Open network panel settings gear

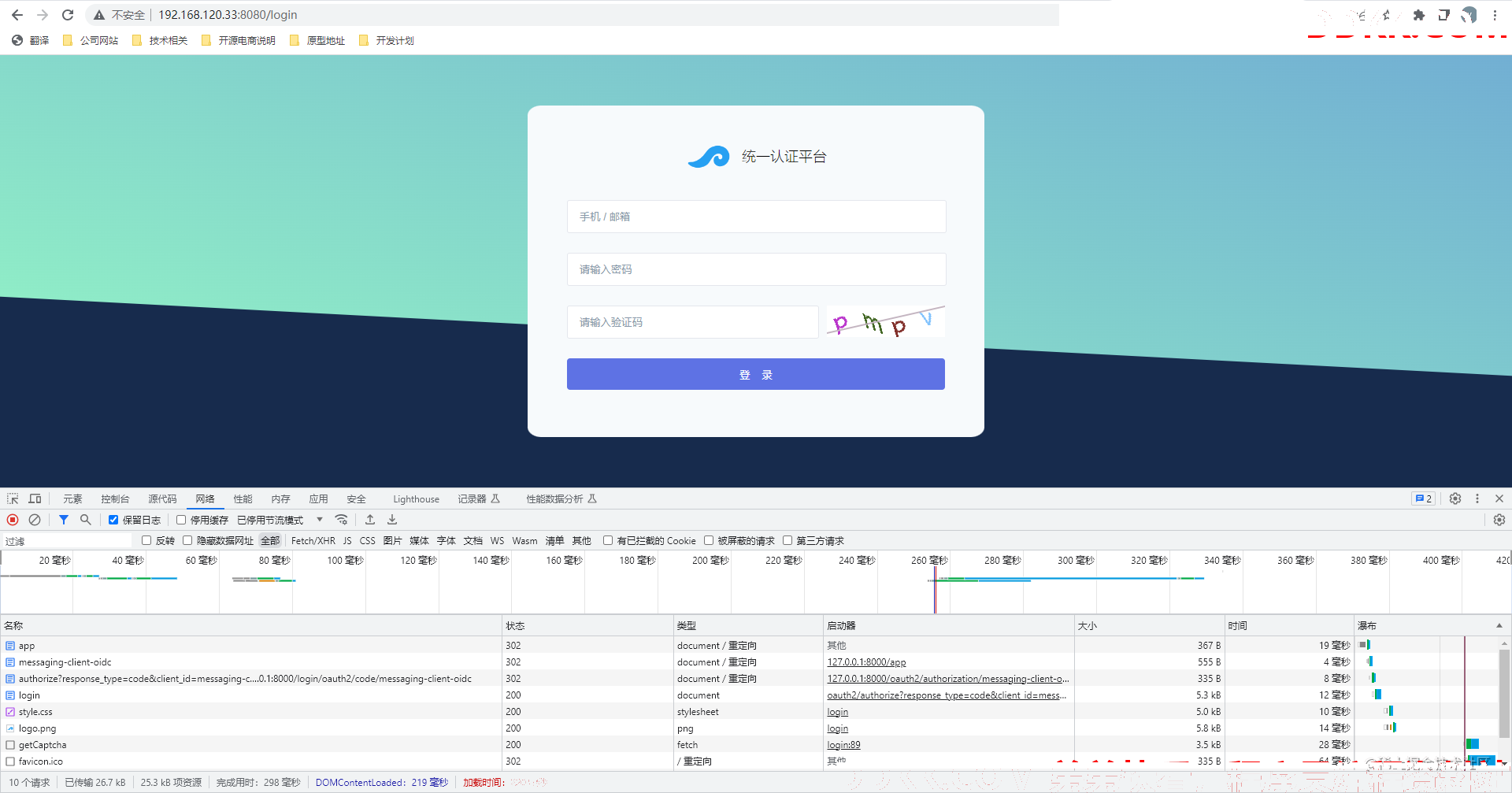[x=1499, y=520]
